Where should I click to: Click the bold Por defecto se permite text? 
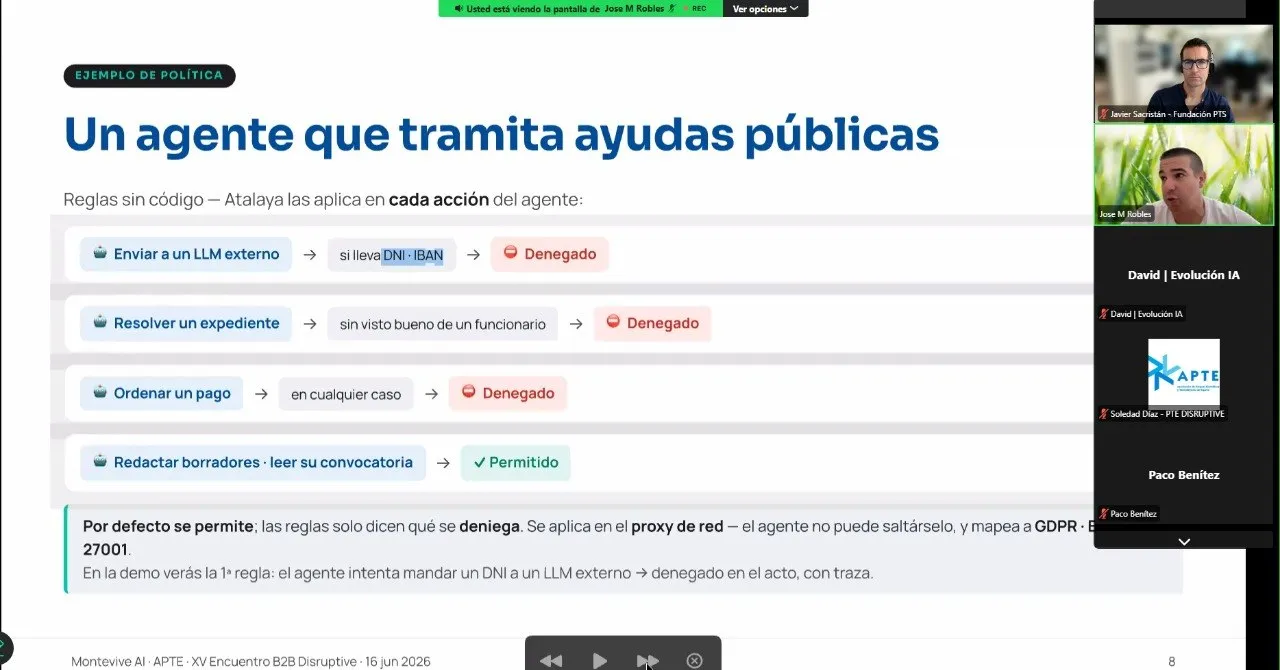(x=168, y=525)
